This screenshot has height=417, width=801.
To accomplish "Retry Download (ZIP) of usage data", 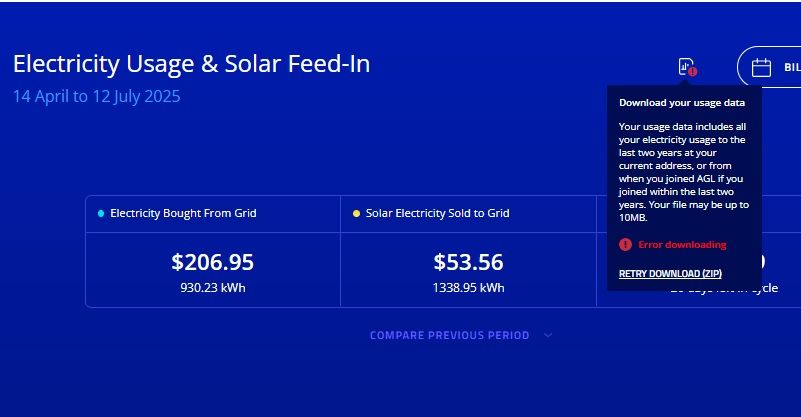I will pyautogui.click(x=670, y=273).
